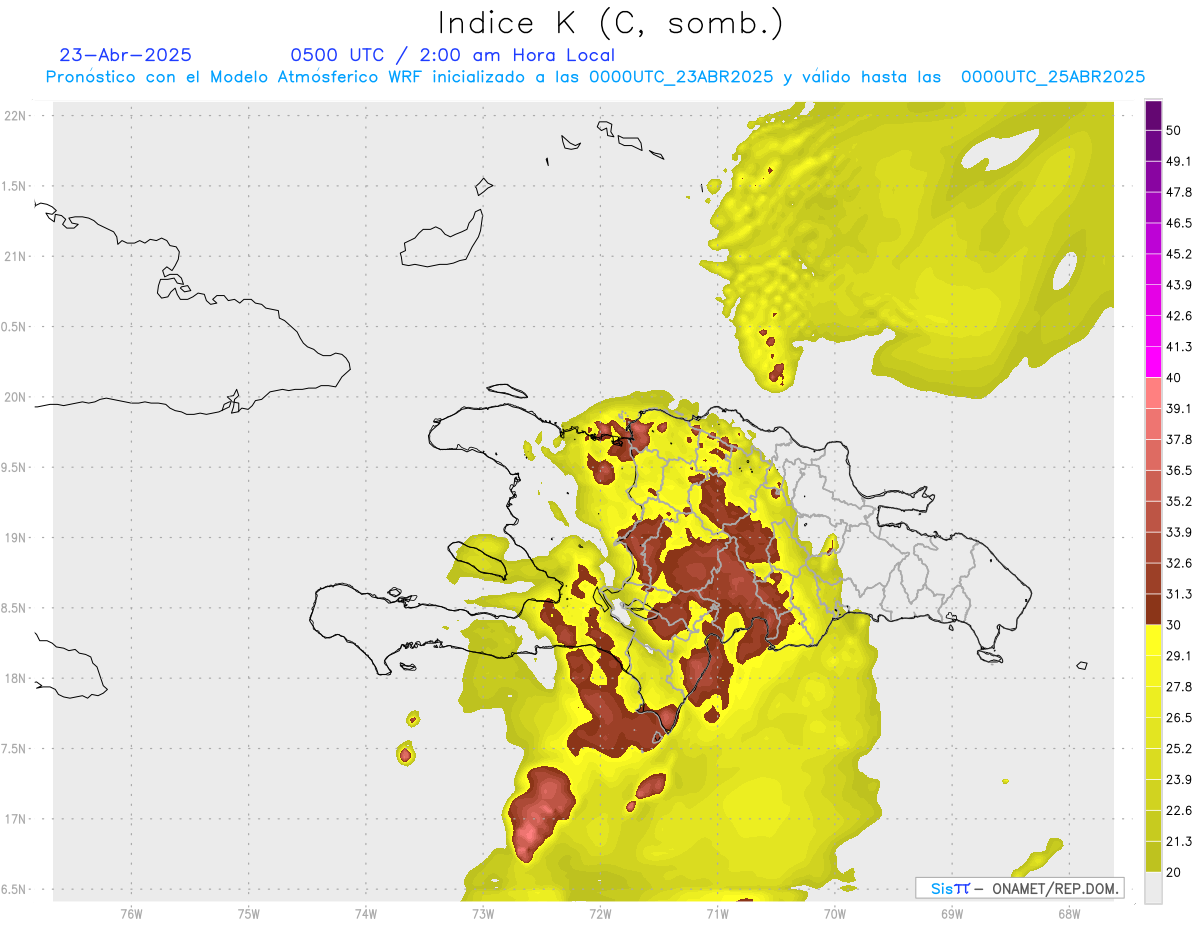This screenshot has width=1200, height=927.
Task: Click the 19N latitude label
Action: [x=17, y=538]
